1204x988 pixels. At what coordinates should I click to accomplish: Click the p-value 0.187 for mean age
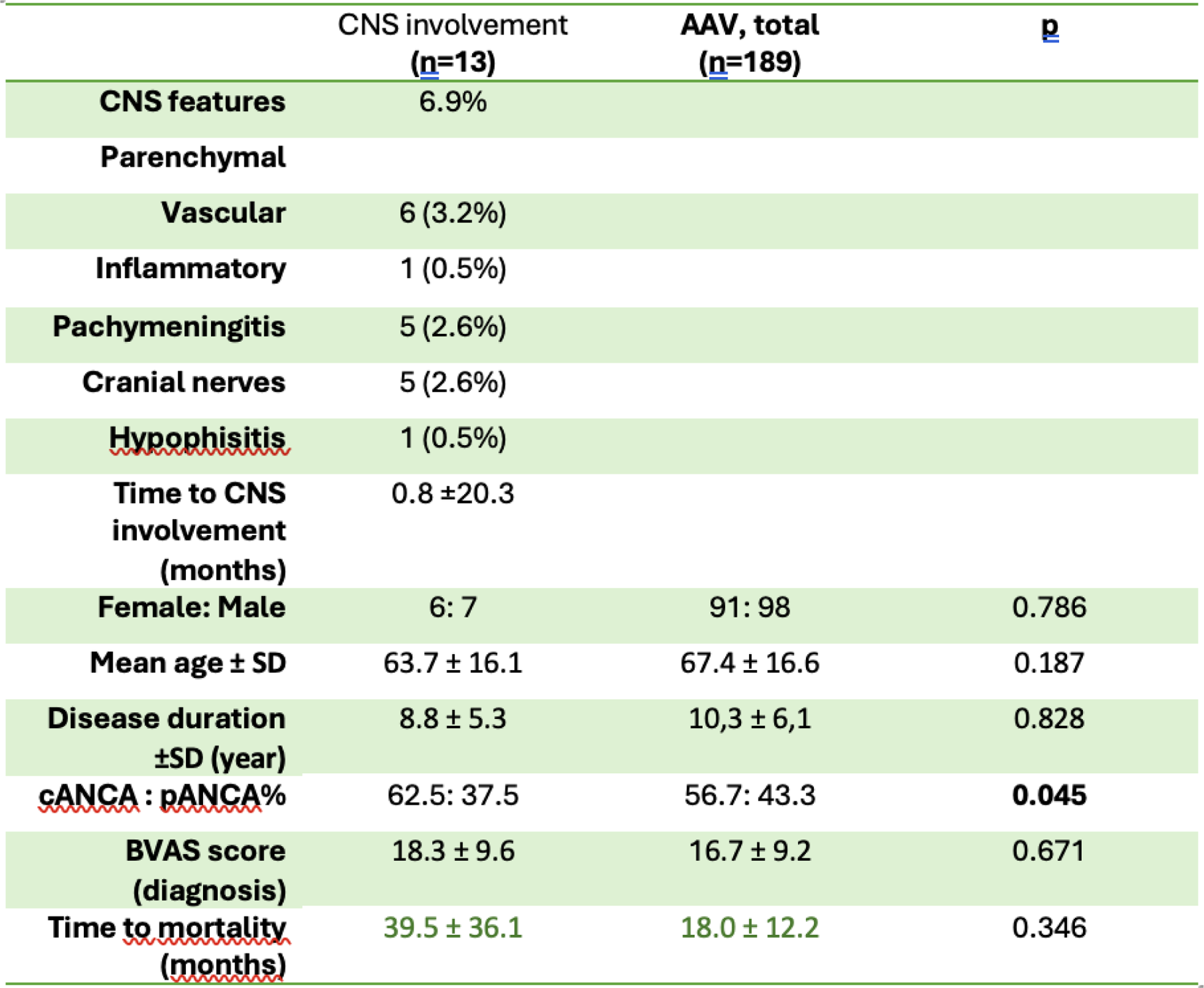pos(1048,663)
